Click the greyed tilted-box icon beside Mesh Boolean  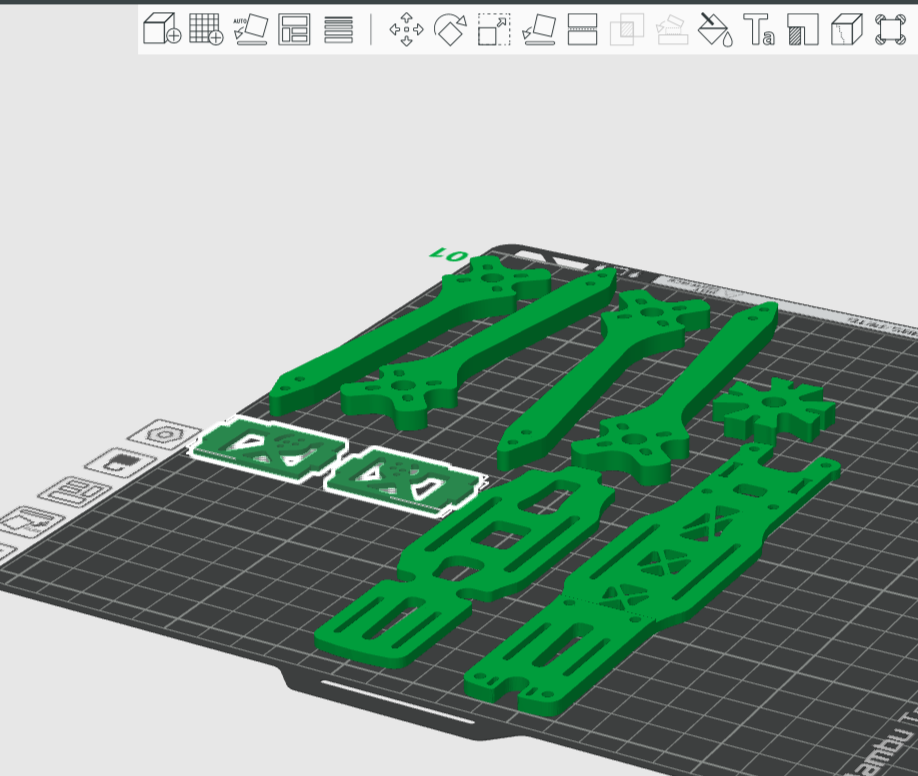671,29
